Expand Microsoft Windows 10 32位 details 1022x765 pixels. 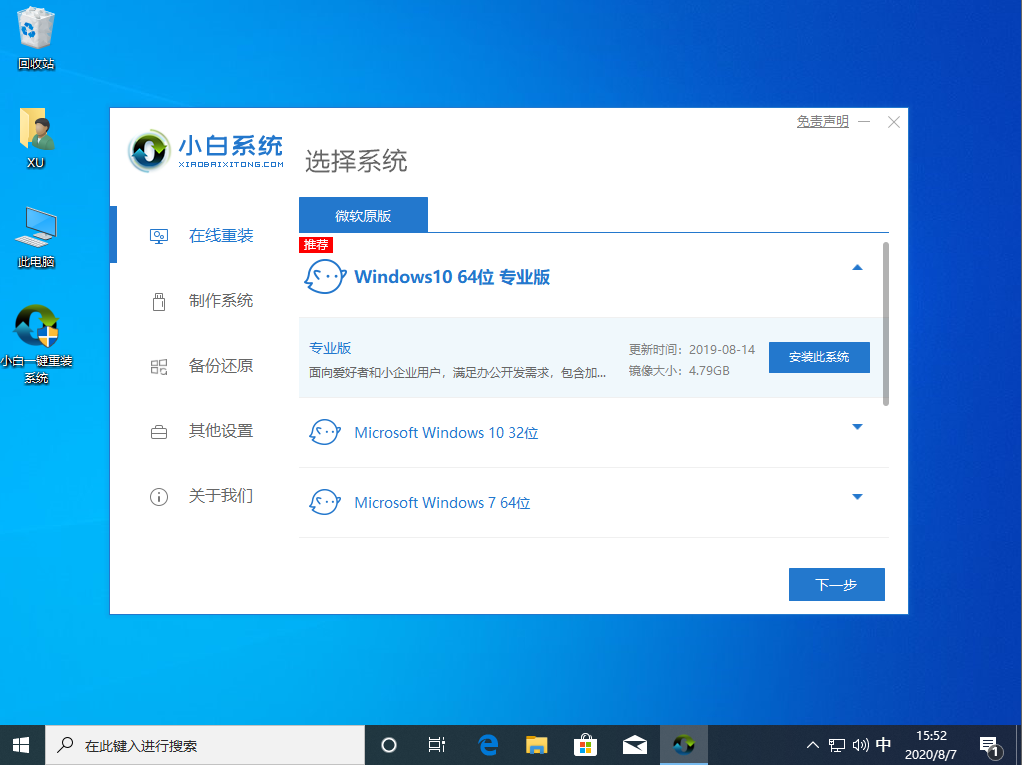pos(857,427)
